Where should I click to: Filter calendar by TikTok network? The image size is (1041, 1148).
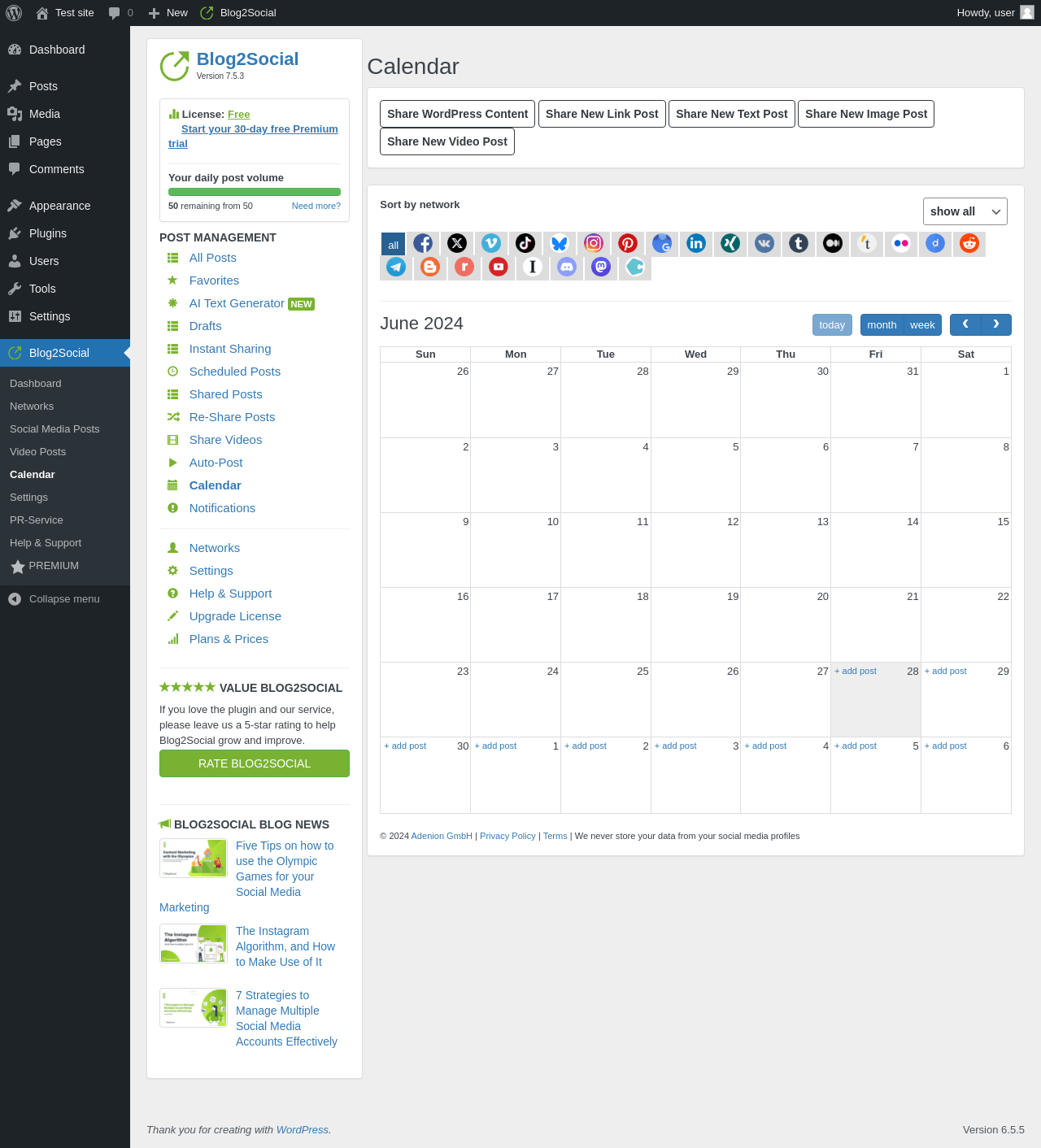point(525,243)
